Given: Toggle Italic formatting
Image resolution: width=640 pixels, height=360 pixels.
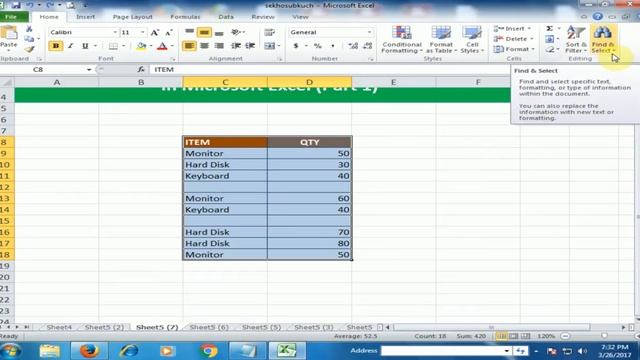Looking at the screenshot, I should [x=70, y=46].
